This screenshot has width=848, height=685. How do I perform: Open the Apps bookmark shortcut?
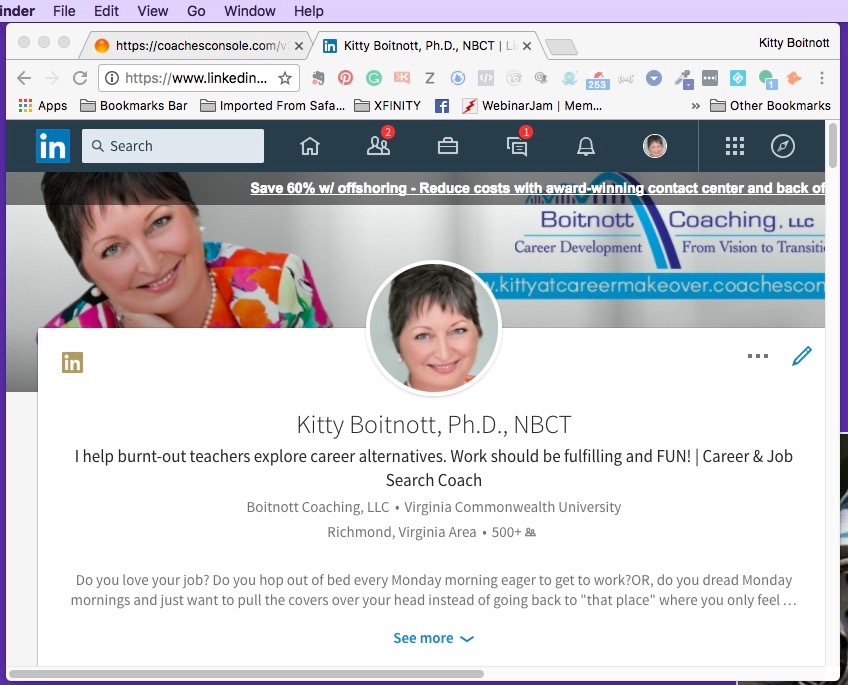tap(43, 105)
